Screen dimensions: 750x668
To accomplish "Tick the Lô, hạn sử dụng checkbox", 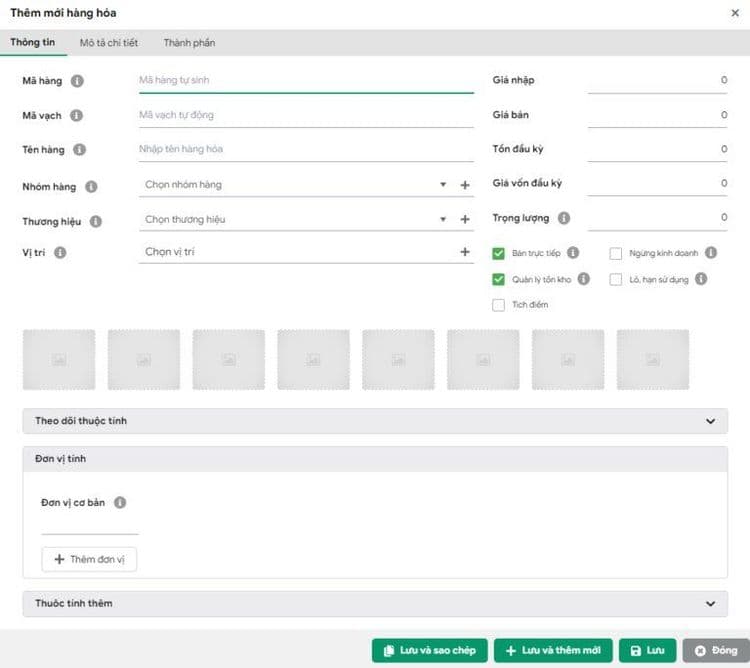I will point(616,280).
